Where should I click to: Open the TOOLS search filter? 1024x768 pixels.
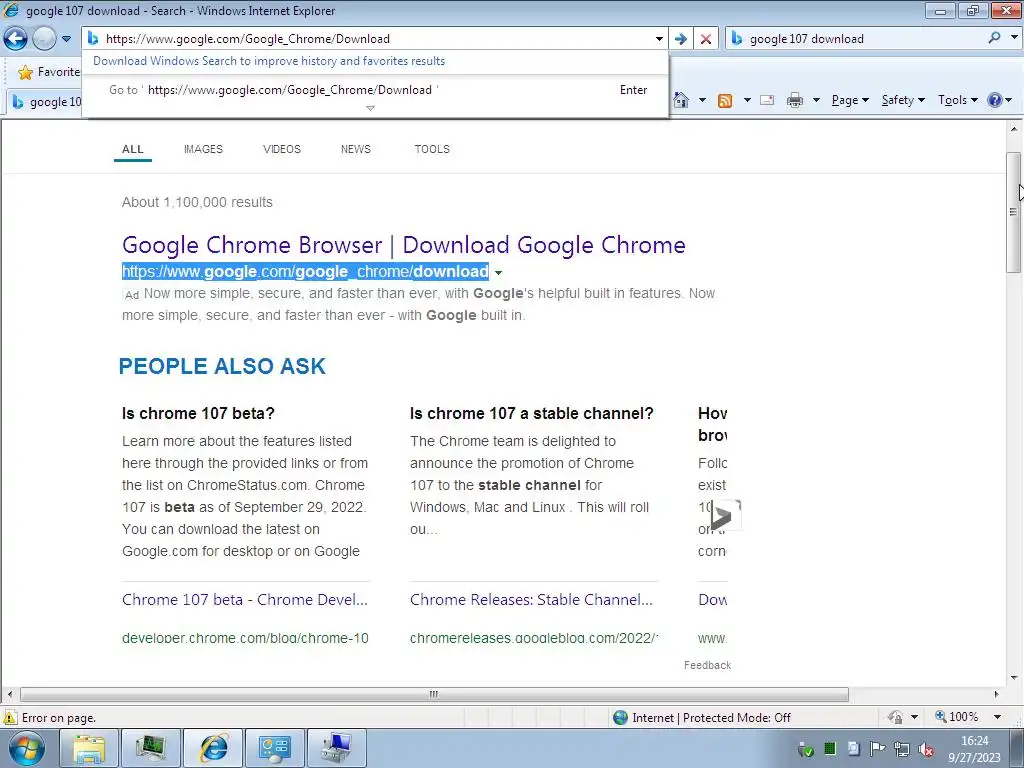pyautogui.click(x=432, y=149)
